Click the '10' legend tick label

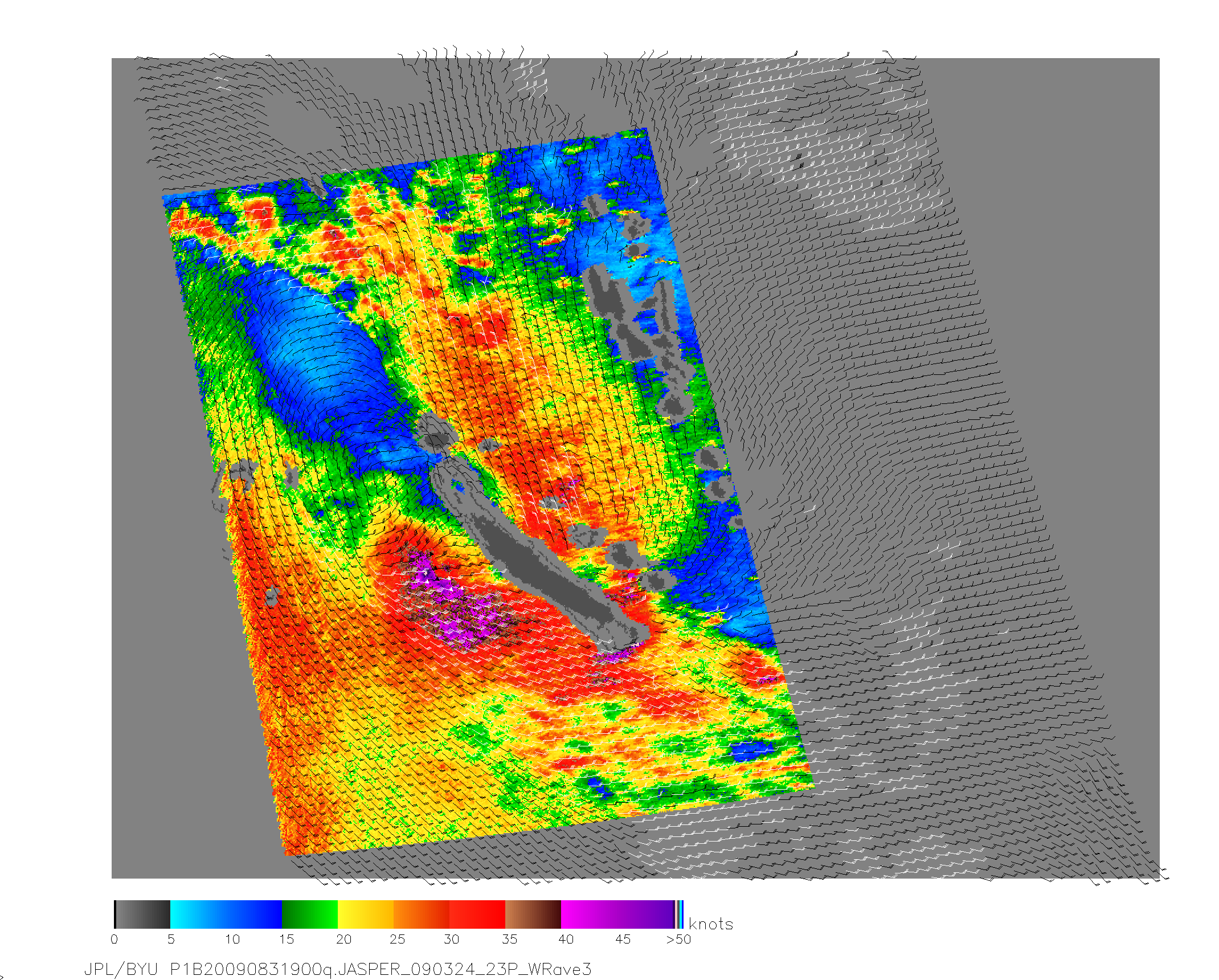tap(232, 939)
